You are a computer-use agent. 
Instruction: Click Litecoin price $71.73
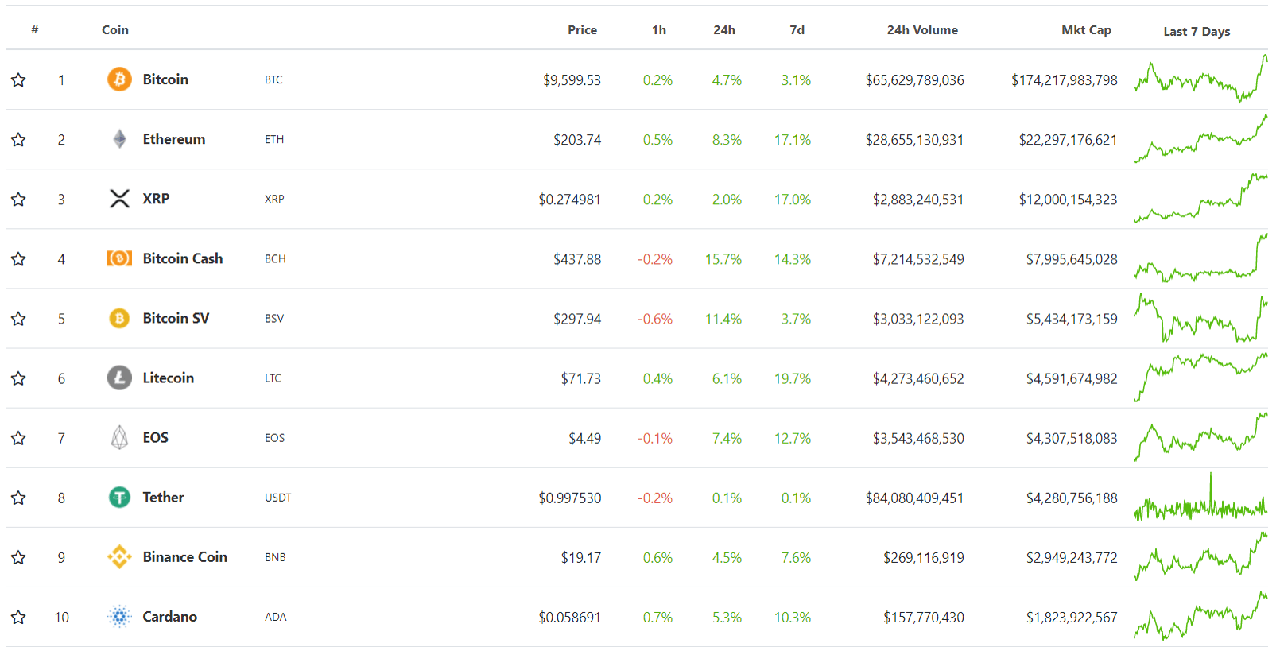pos(581,379)
